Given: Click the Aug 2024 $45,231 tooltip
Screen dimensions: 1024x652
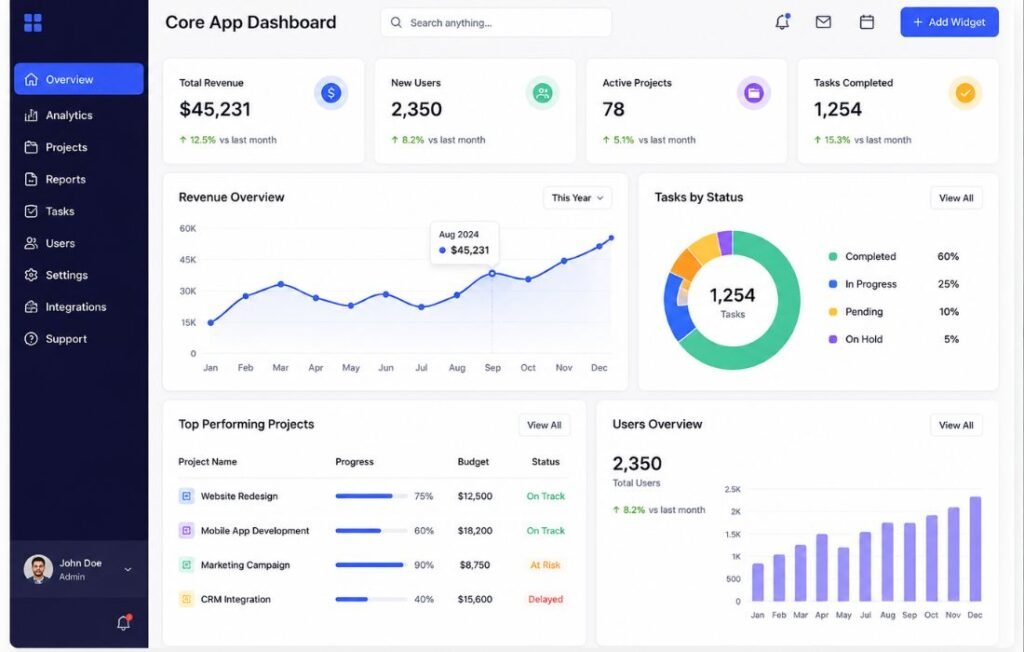Looking at the screenshot, I should click(x=464, y=243).
